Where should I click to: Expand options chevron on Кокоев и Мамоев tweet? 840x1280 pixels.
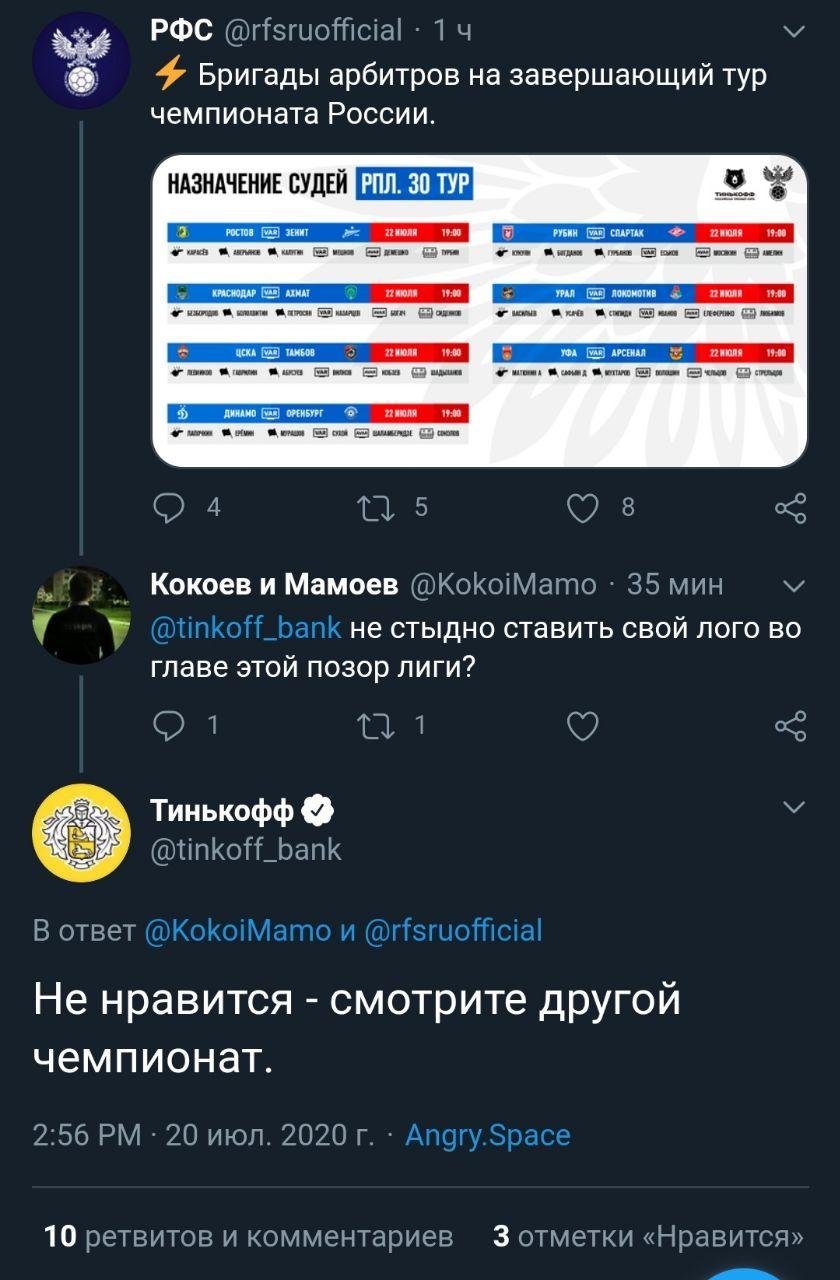793,585
